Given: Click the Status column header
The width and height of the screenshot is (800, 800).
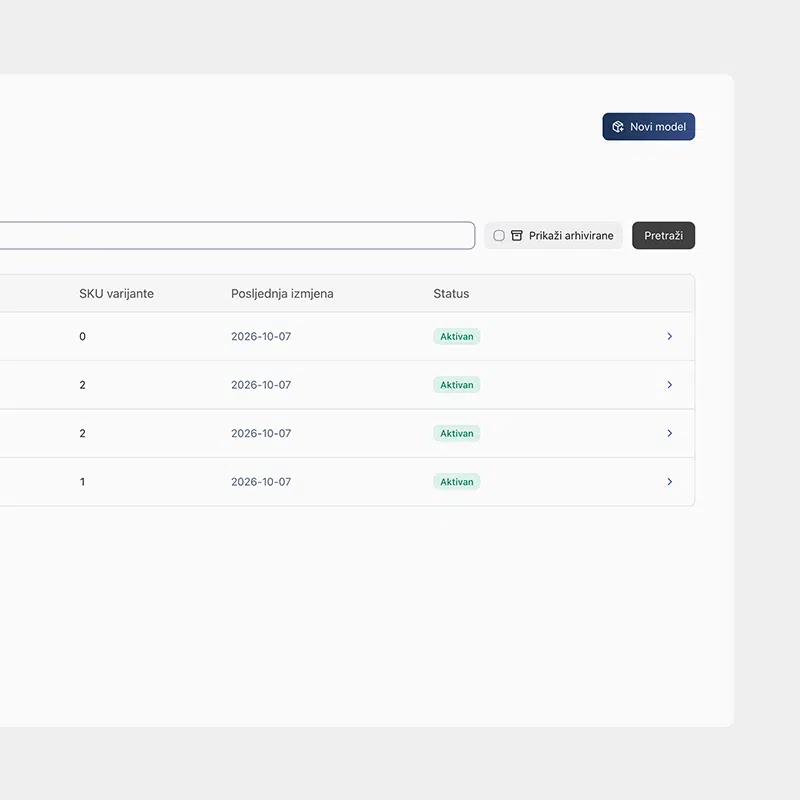Looking at the screenshot, I should click(x=451, y=293).
